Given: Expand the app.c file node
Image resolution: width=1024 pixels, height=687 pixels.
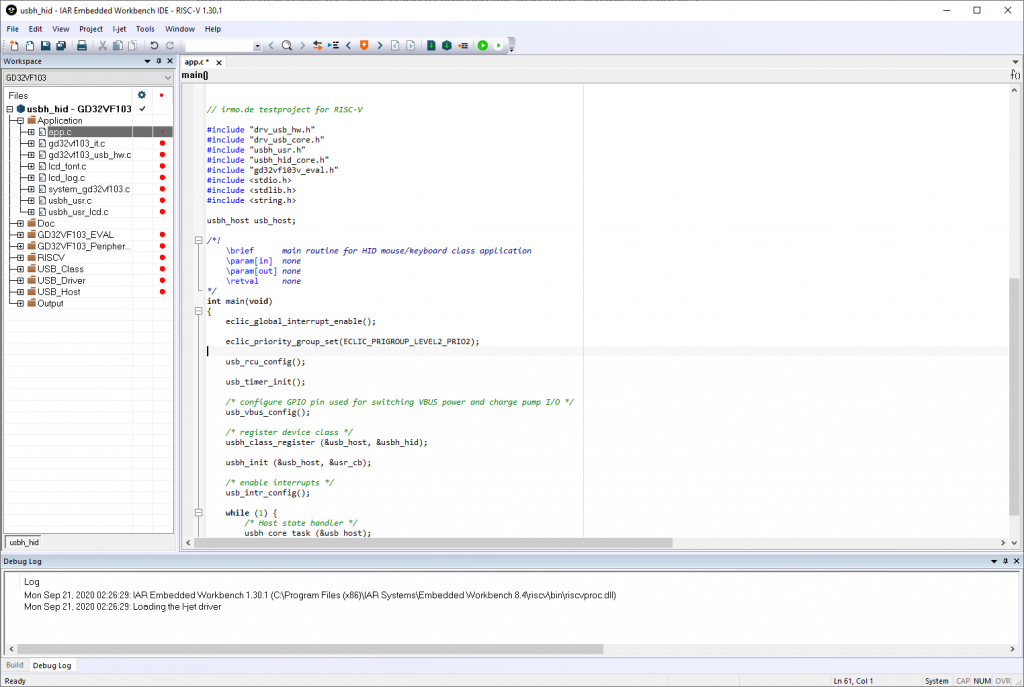Looking at the screenshot, I should (x=31, y=132).
